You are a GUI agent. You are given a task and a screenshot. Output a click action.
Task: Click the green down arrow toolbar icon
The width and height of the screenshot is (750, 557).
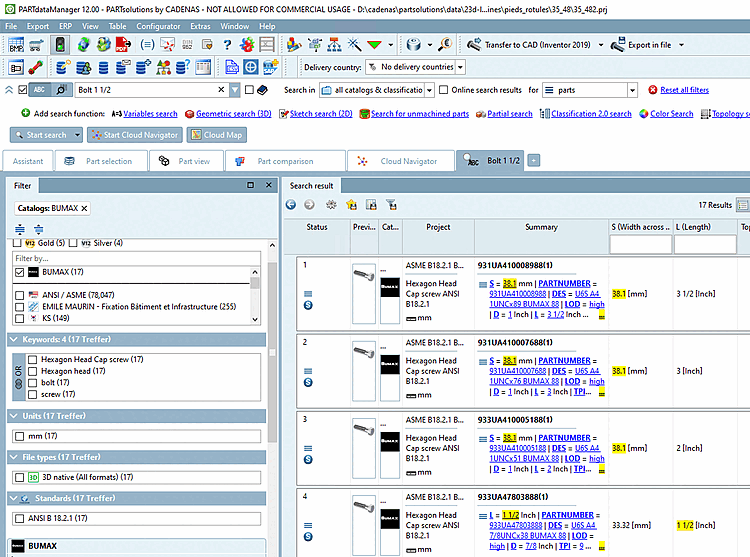(x=374, y=45)
